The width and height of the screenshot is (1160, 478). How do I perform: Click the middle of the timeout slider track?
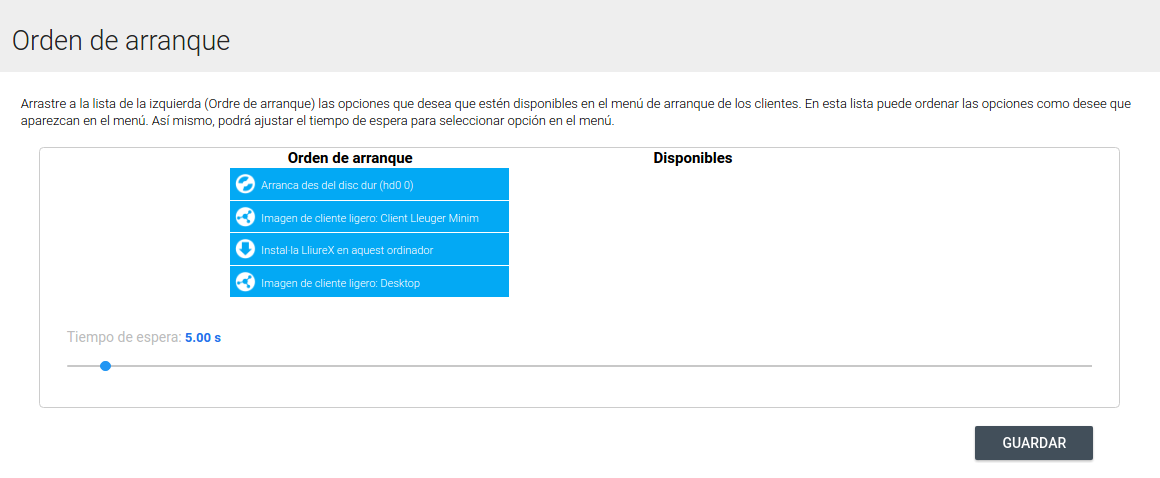579,366
